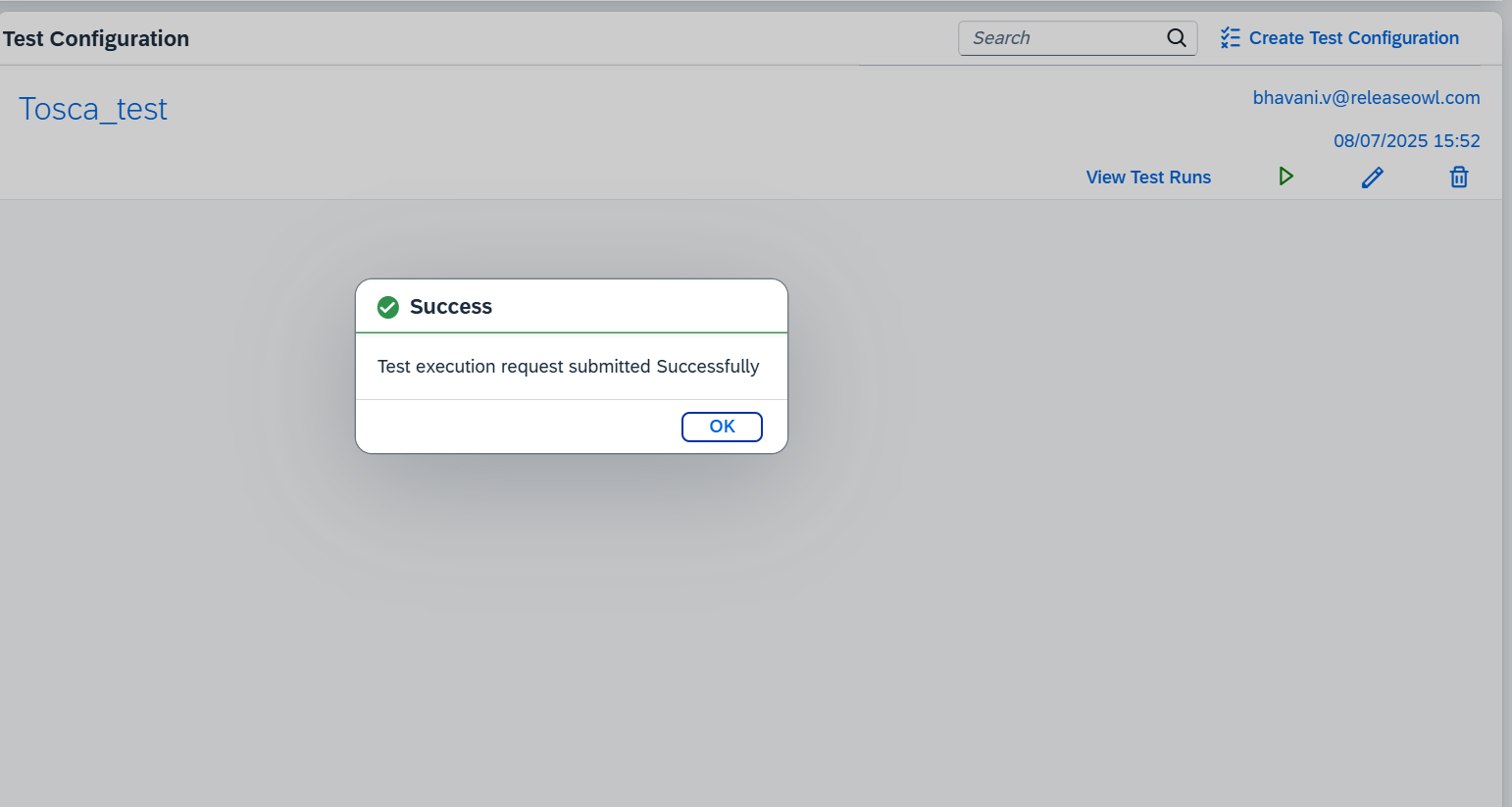The height and width of the screenshot is (807, 1512).
Task: Open Create Test Configuration
Action: click(x=1339, y=38)
